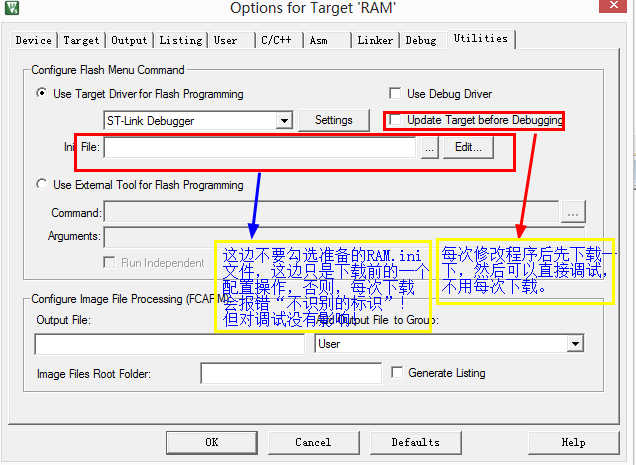Click the Output File input field
The width and height of the screenshot is (636, 465).
(170, 344)
